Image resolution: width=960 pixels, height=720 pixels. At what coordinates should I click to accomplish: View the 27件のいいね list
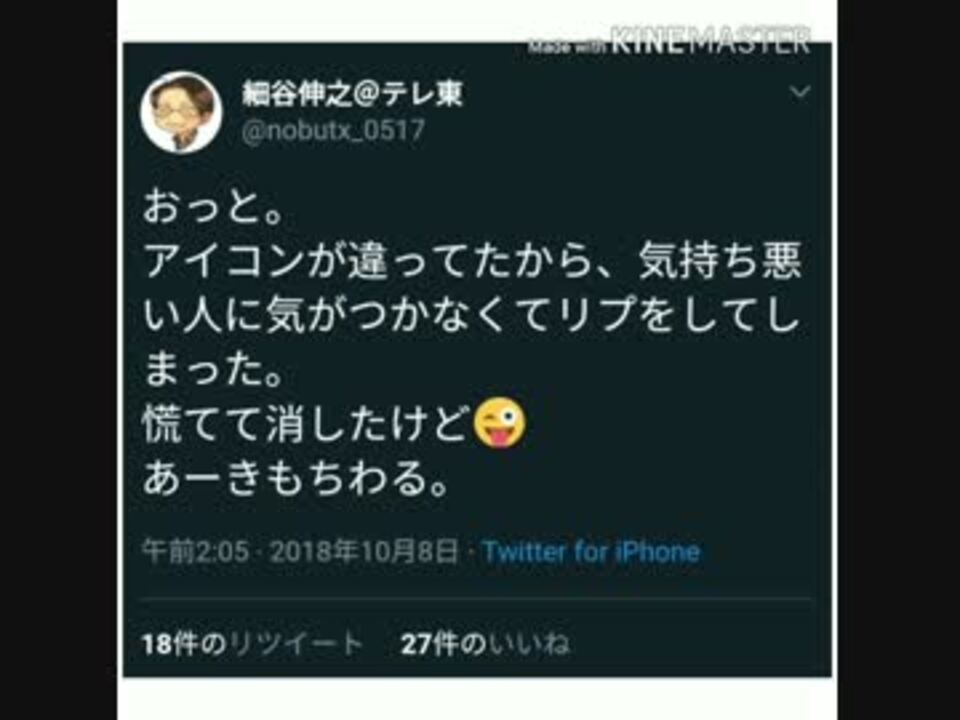(x=484, y=644)
